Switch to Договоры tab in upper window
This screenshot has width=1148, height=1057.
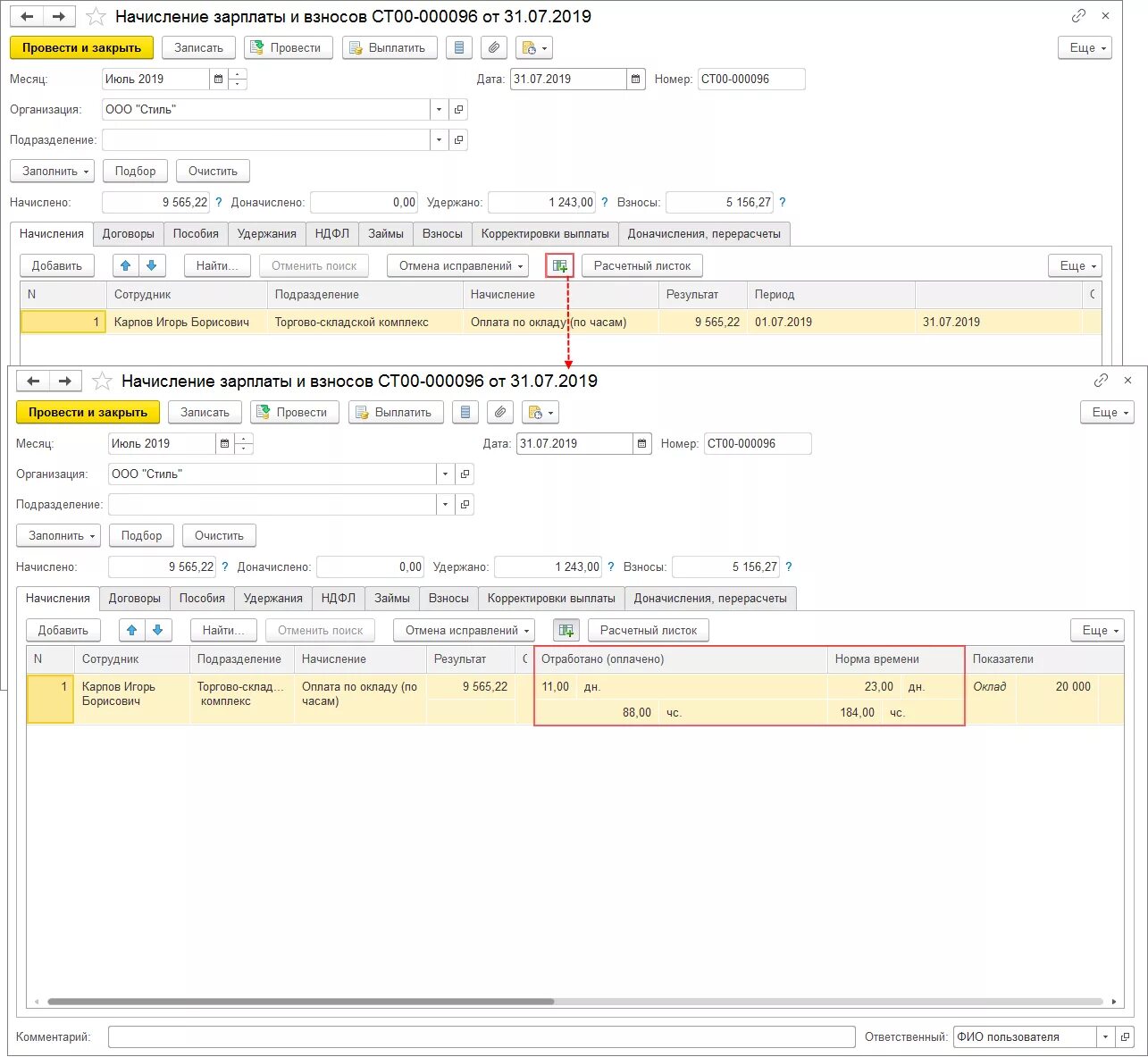[129, 233]
